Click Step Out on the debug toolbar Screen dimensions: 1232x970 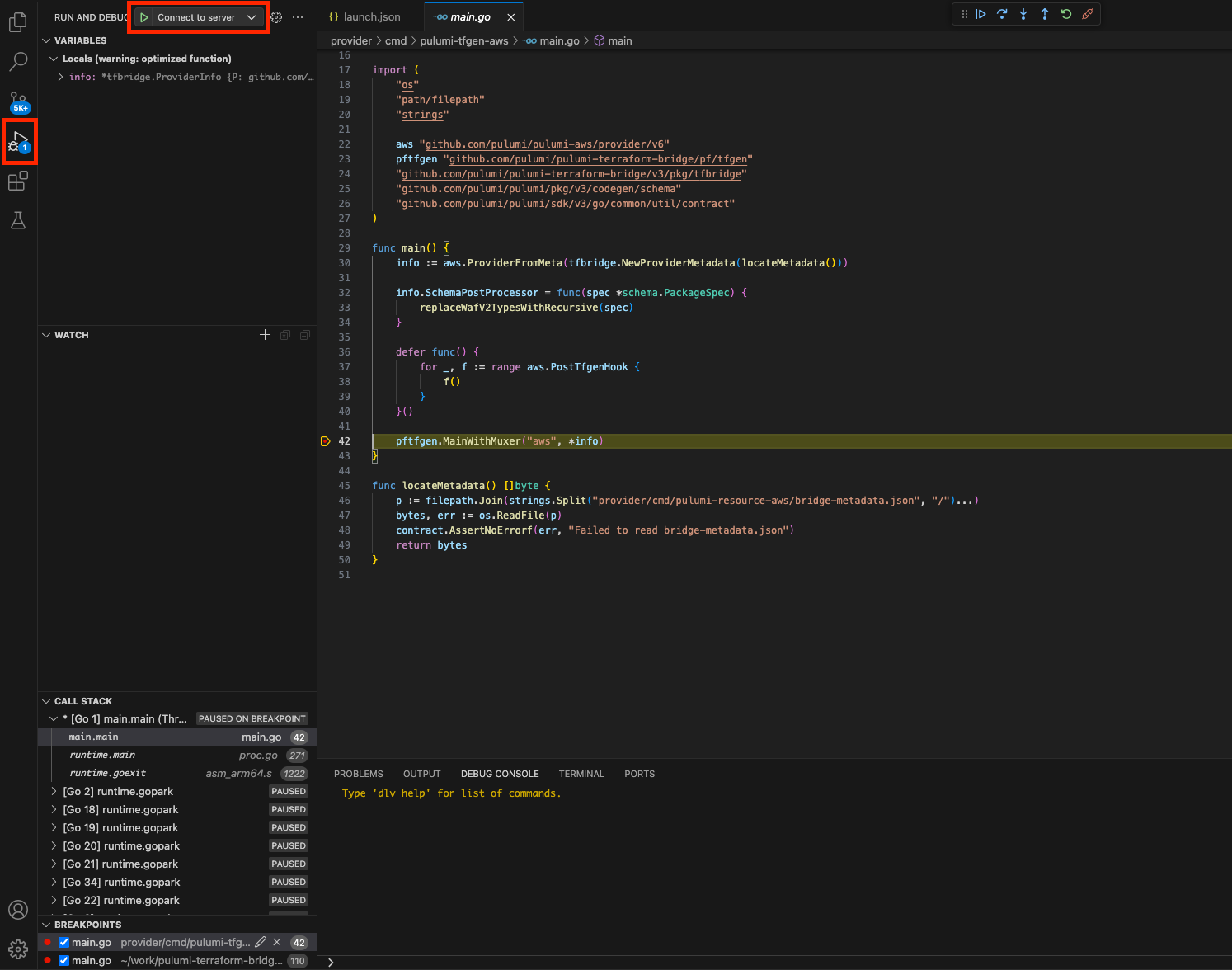[x=1044, y=14]
